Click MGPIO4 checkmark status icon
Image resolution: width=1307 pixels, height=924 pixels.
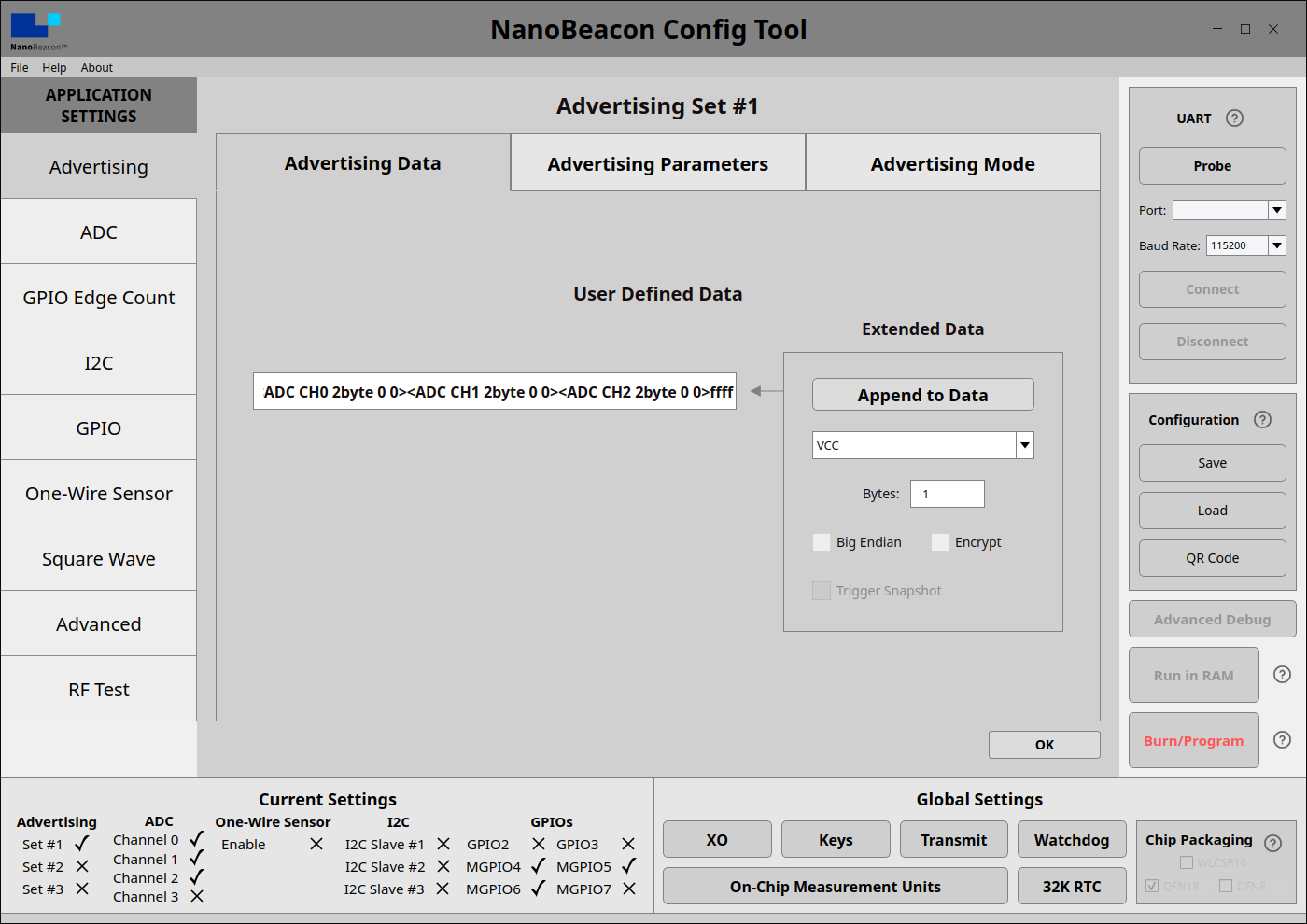tap(539, 865)
